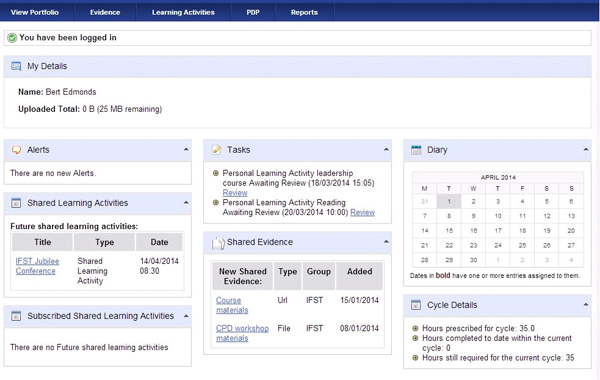Select April 14 in the diary calendar
The width and height of the screenshot is (600, 380).
coord(425,231)
